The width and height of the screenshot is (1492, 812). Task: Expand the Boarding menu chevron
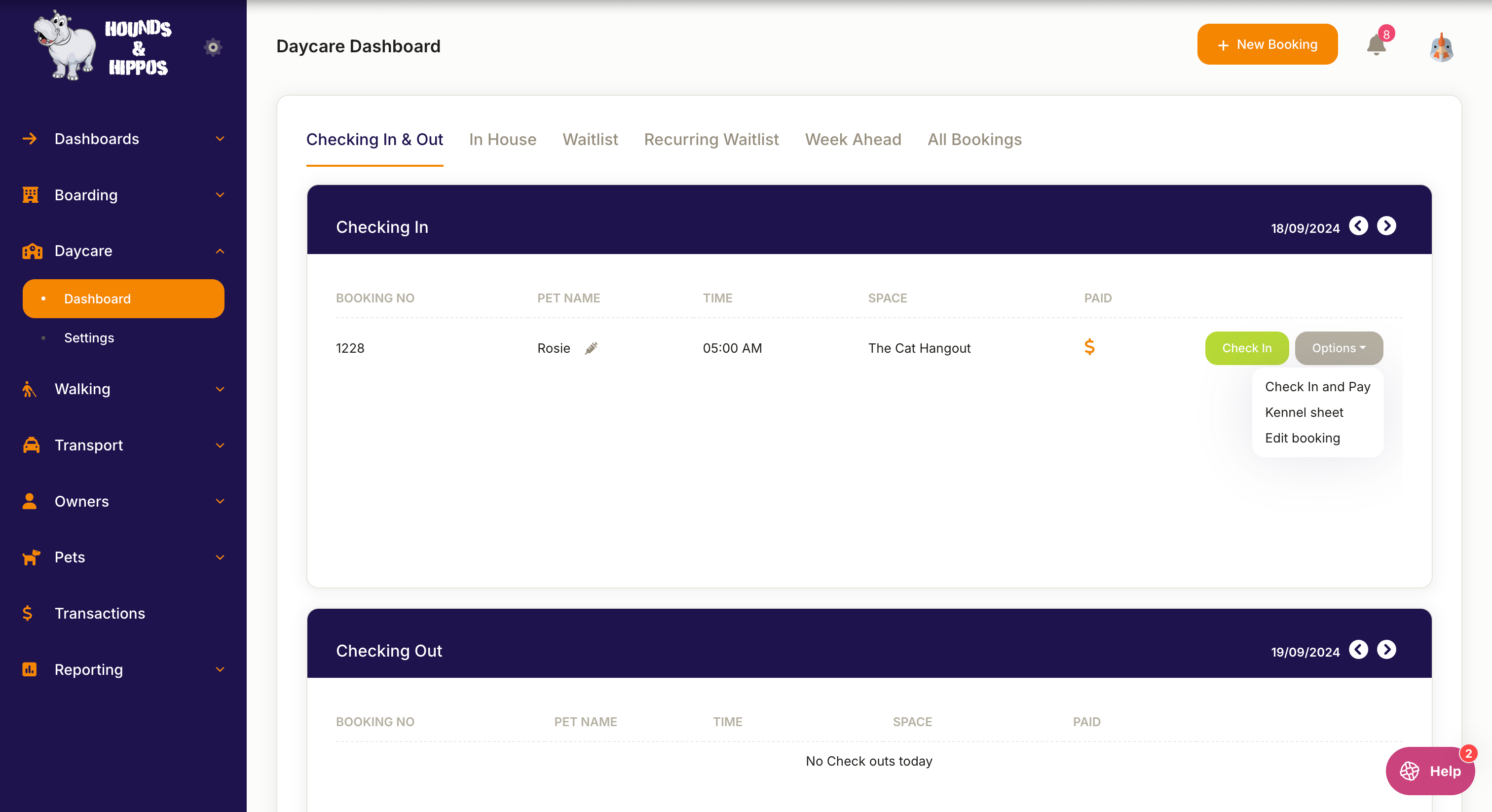point(220,195)
